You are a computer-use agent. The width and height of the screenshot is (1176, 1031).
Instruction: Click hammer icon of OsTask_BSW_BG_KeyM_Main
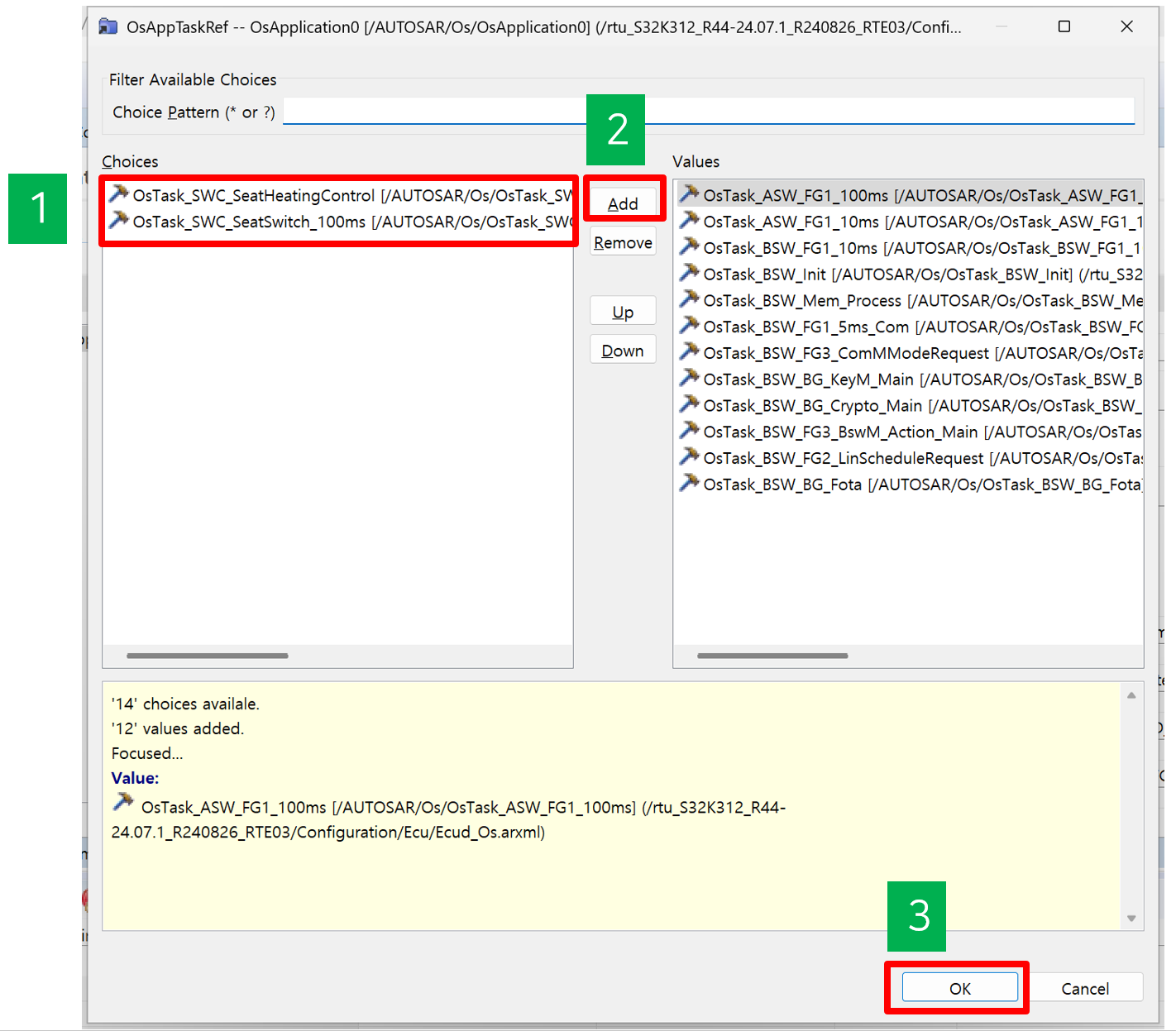point(689,379)
